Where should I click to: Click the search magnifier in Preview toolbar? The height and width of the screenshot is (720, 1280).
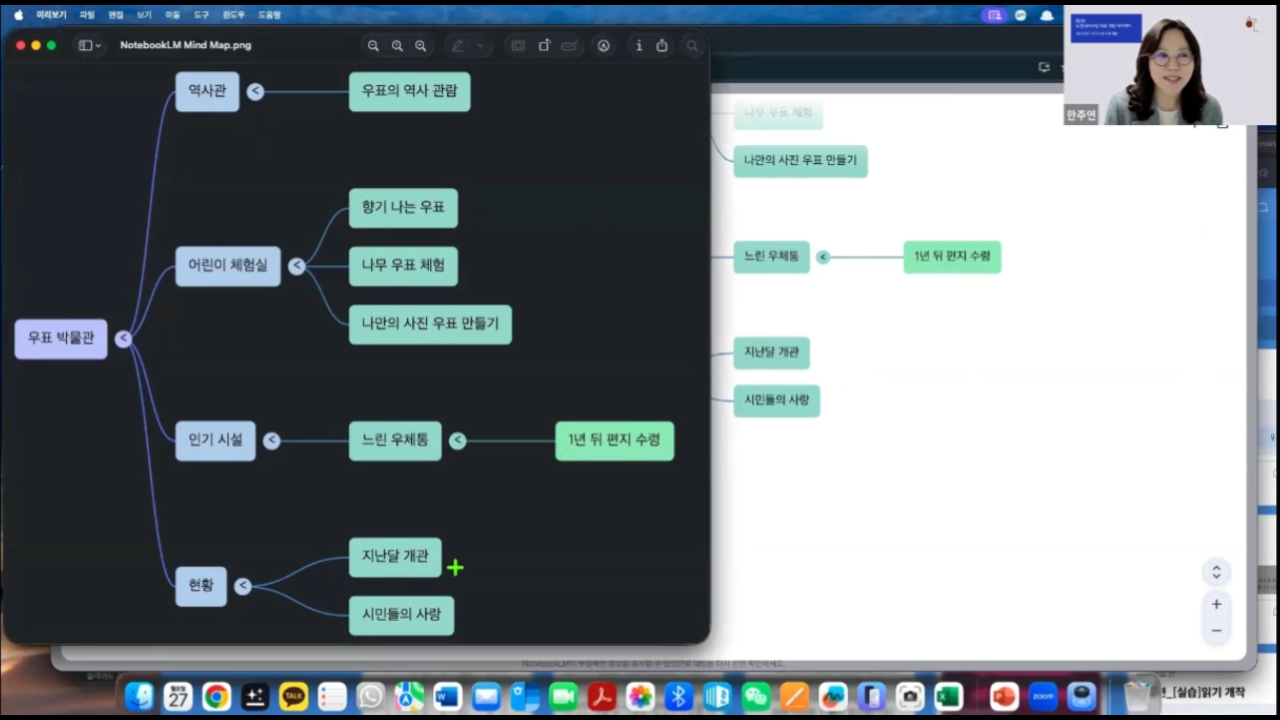coord(692,46)
